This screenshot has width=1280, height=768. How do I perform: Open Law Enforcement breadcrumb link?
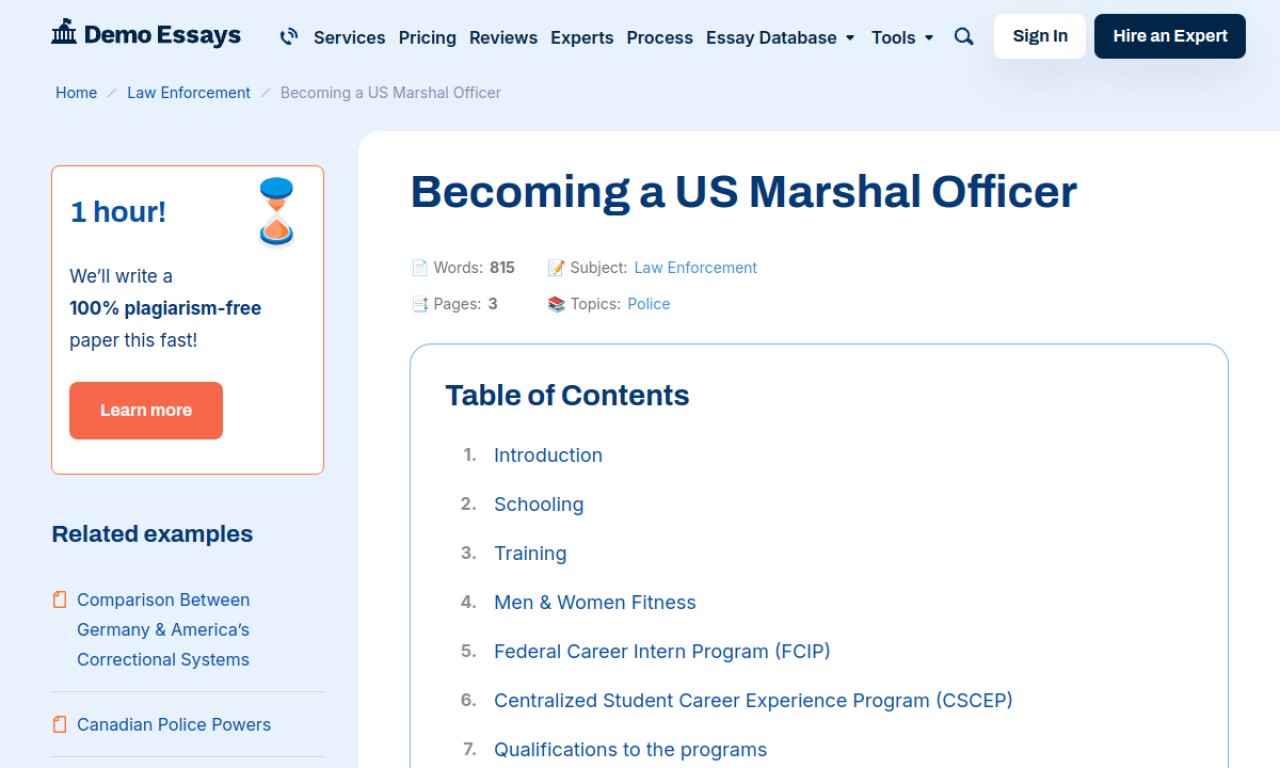click(189, 92)
